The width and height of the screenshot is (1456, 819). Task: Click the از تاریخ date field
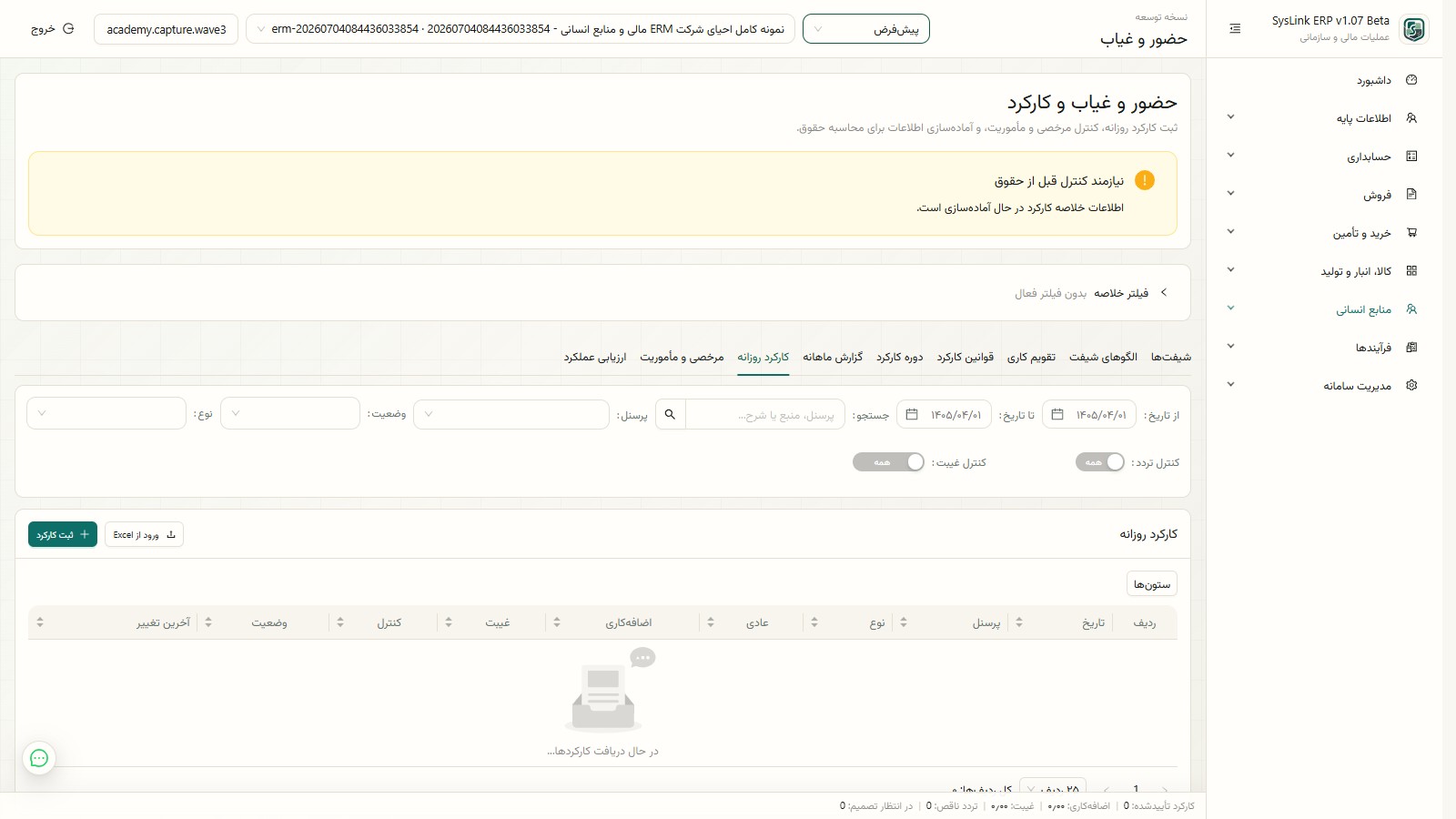[1089, 415]
